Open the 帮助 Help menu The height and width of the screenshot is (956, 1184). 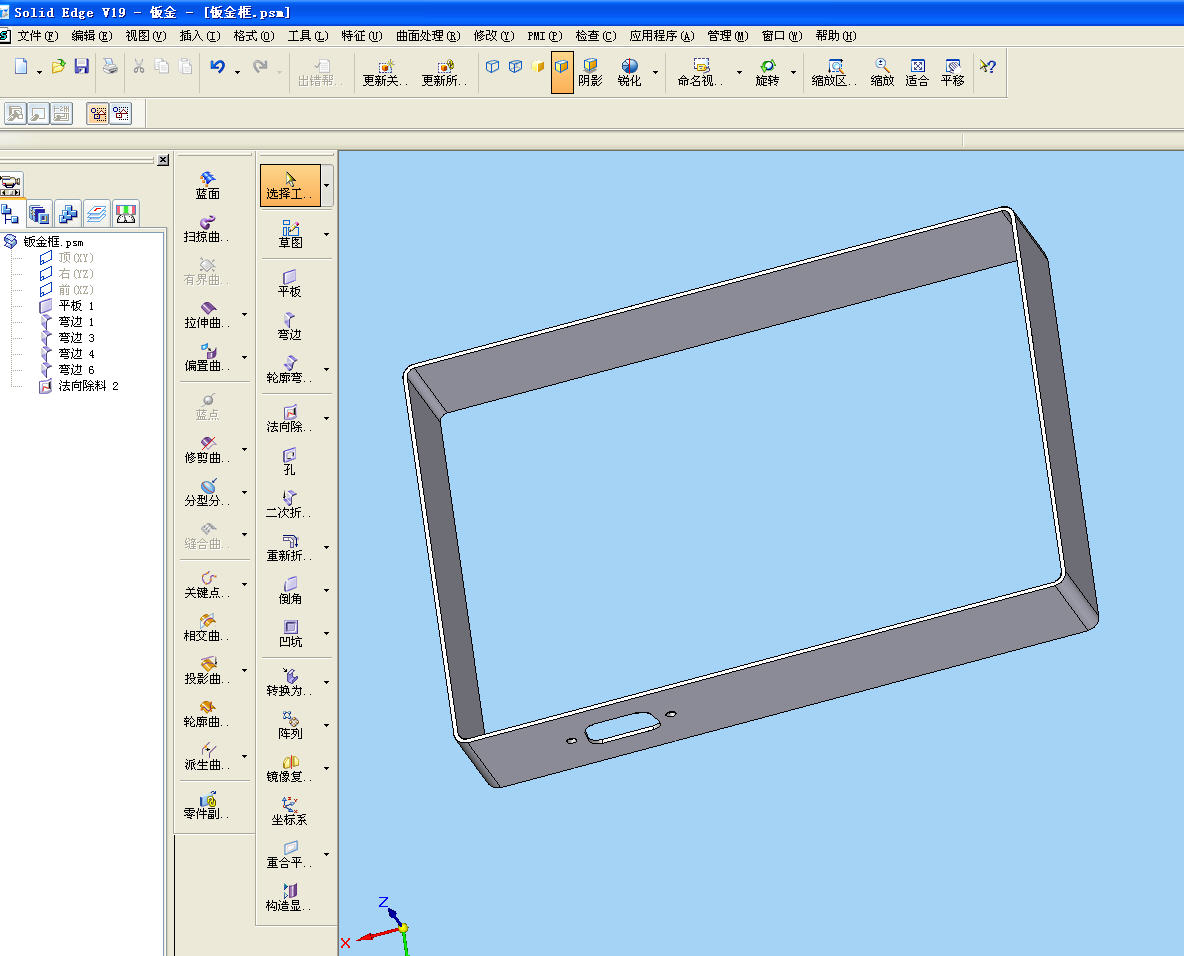click(836, 35)
